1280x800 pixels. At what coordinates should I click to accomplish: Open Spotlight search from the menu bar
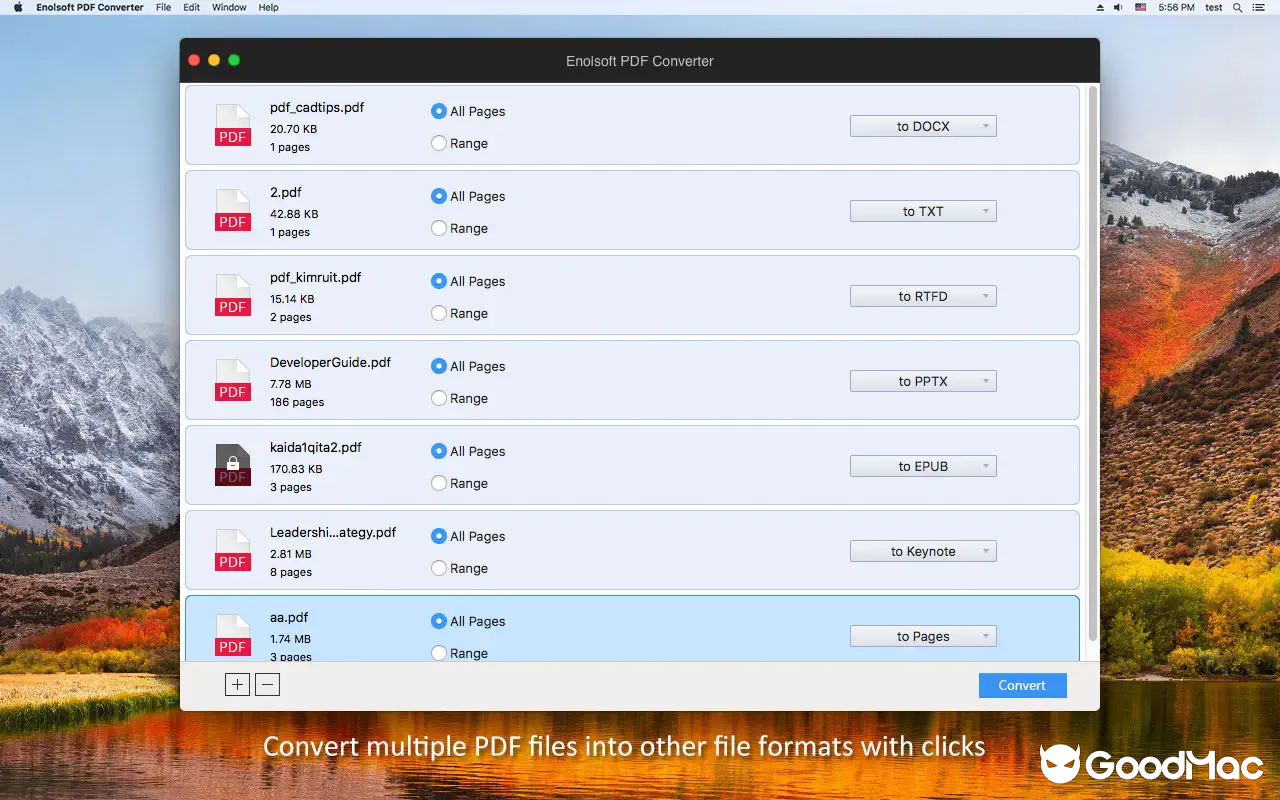1237,7
